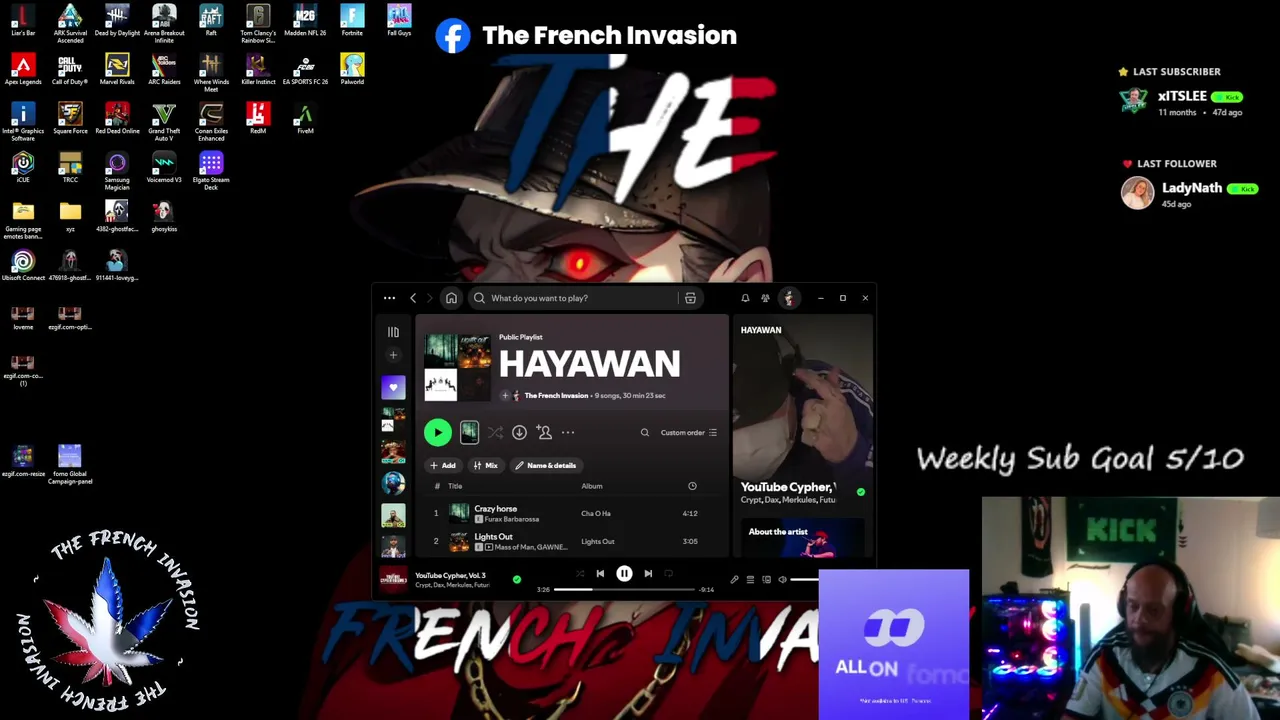The width and height of the screenshot is (1280, 720).
Task: Mute the Spotify volume speaker icon
Action: coord(782,579)
